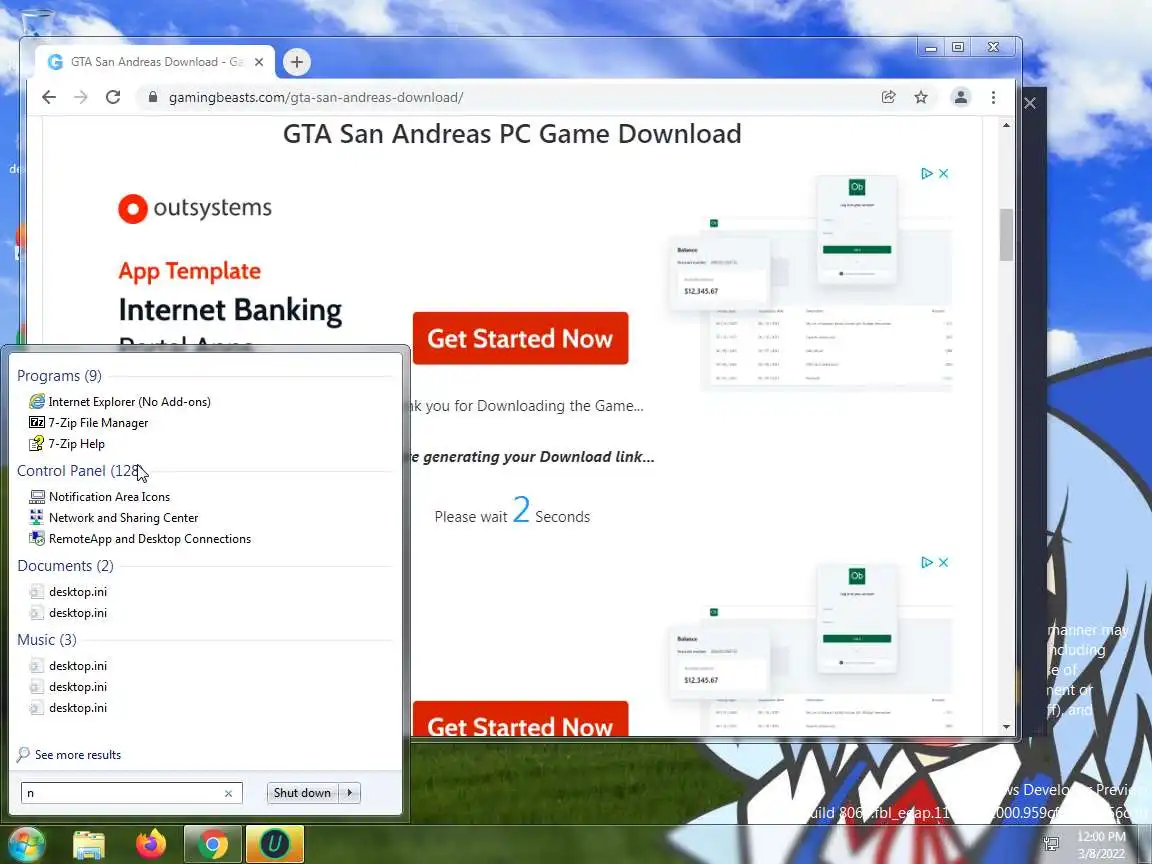Clear the search box with X
Screen dimensions: 1152x864
click(x=228, y=793)
